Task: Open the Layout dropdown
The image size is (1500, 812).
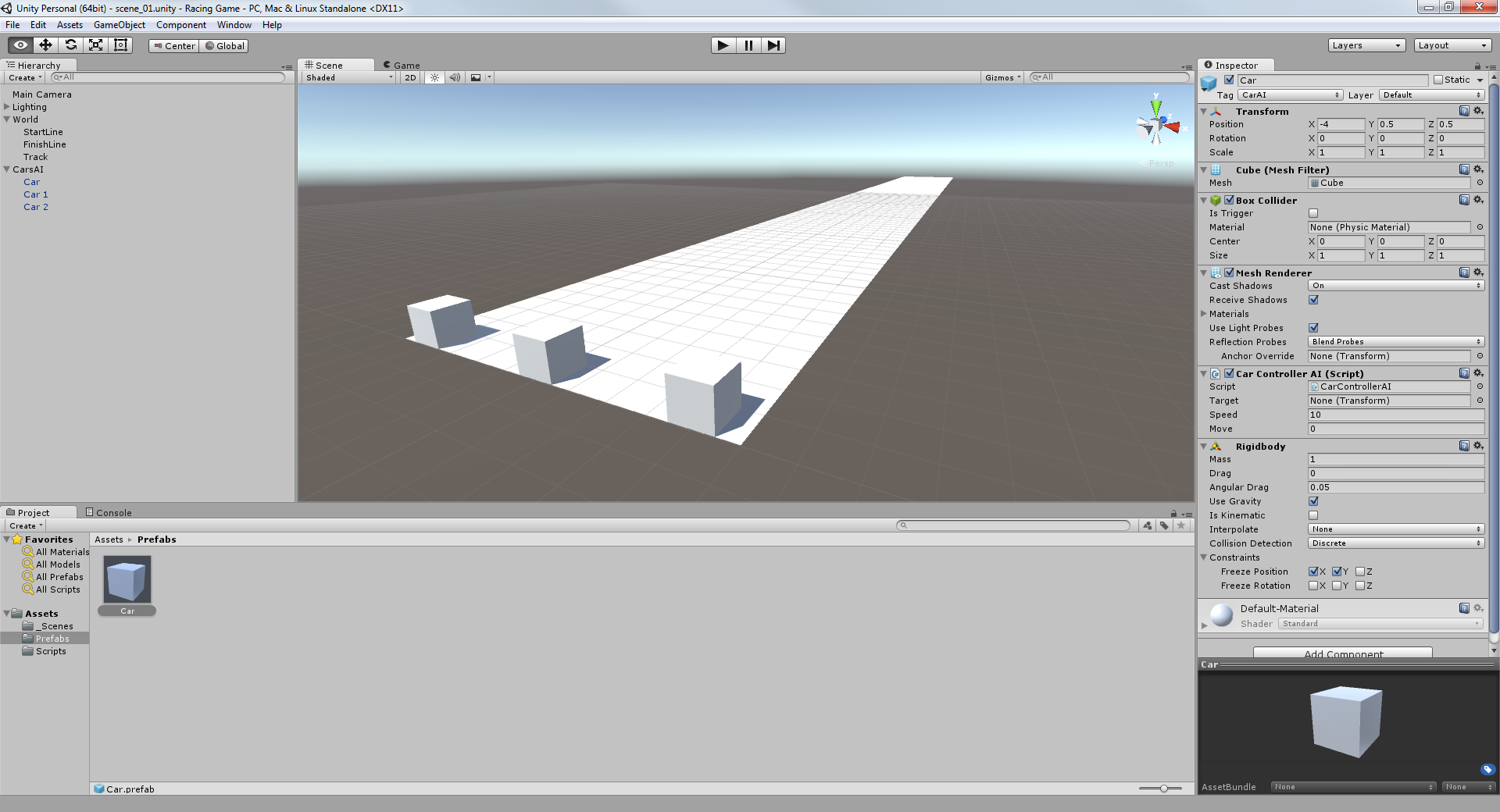Action: click(x=1452, y=45)
